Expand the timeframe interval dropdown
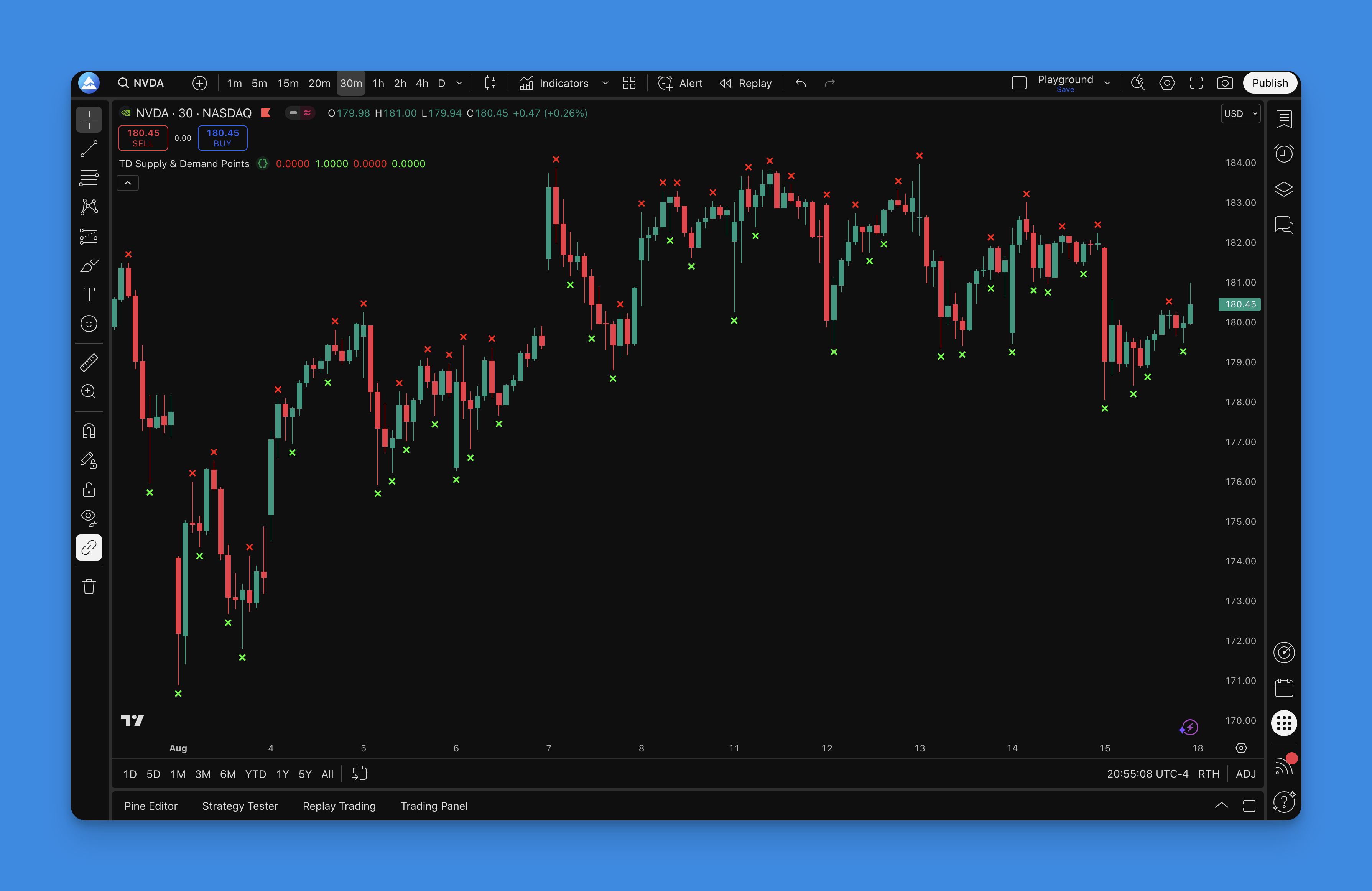 click(459, 83)
